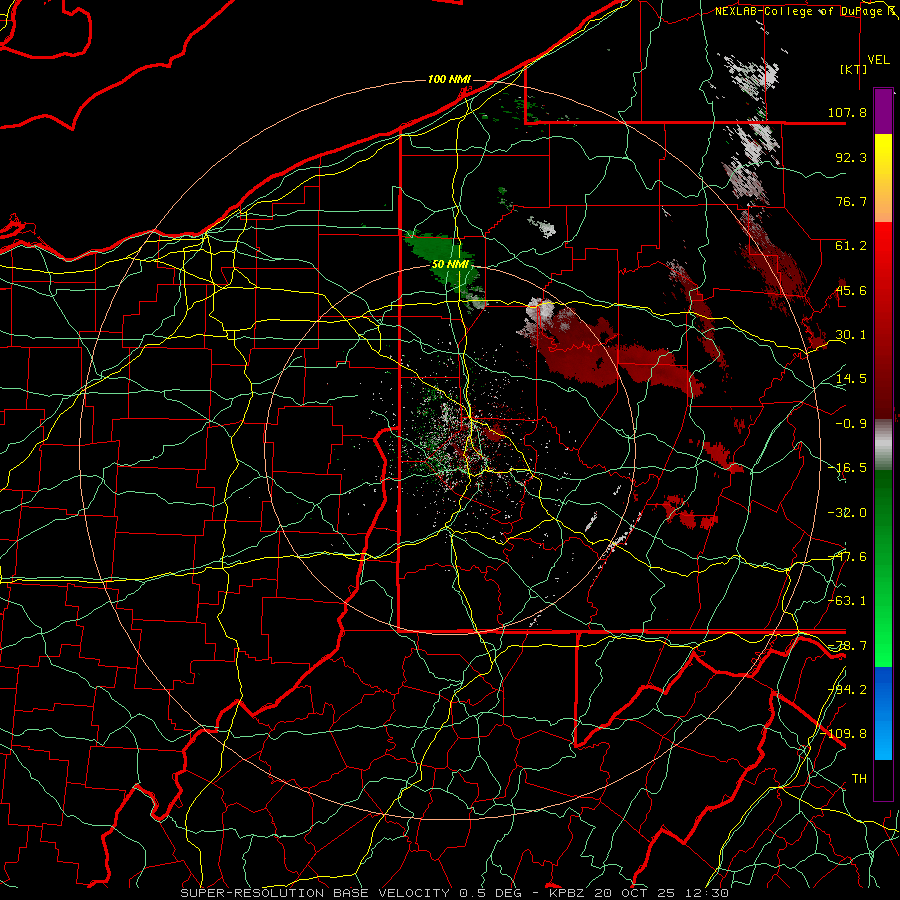Click the blue segment of the color bar

(883, 713)
